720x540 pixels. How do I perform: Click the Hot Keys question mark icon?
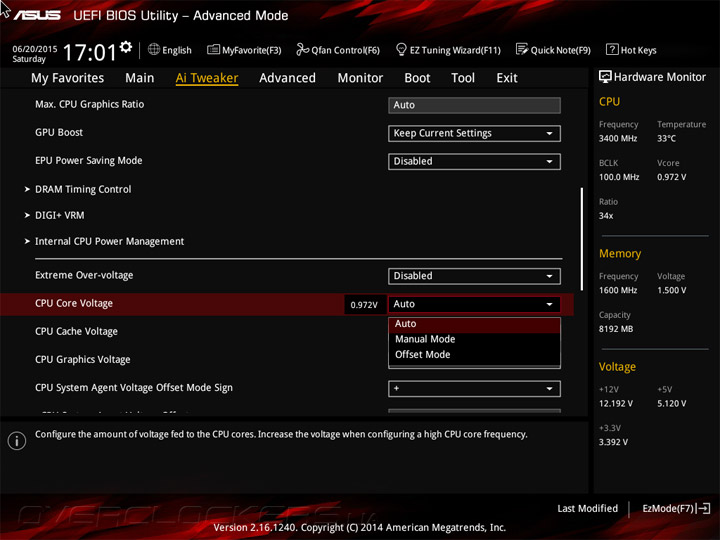[612, 49]
